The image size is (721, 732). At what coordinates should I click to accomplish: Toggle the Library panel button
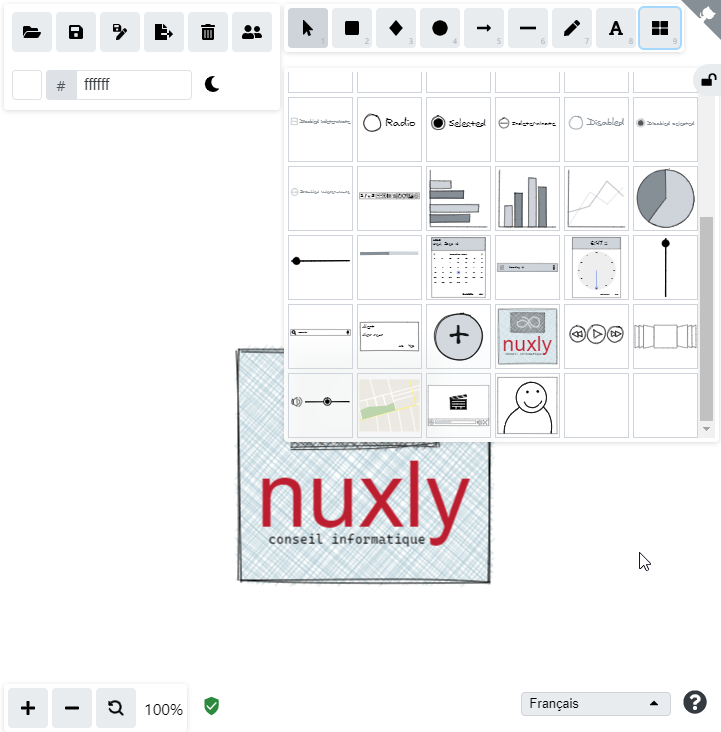click(660, 28)
